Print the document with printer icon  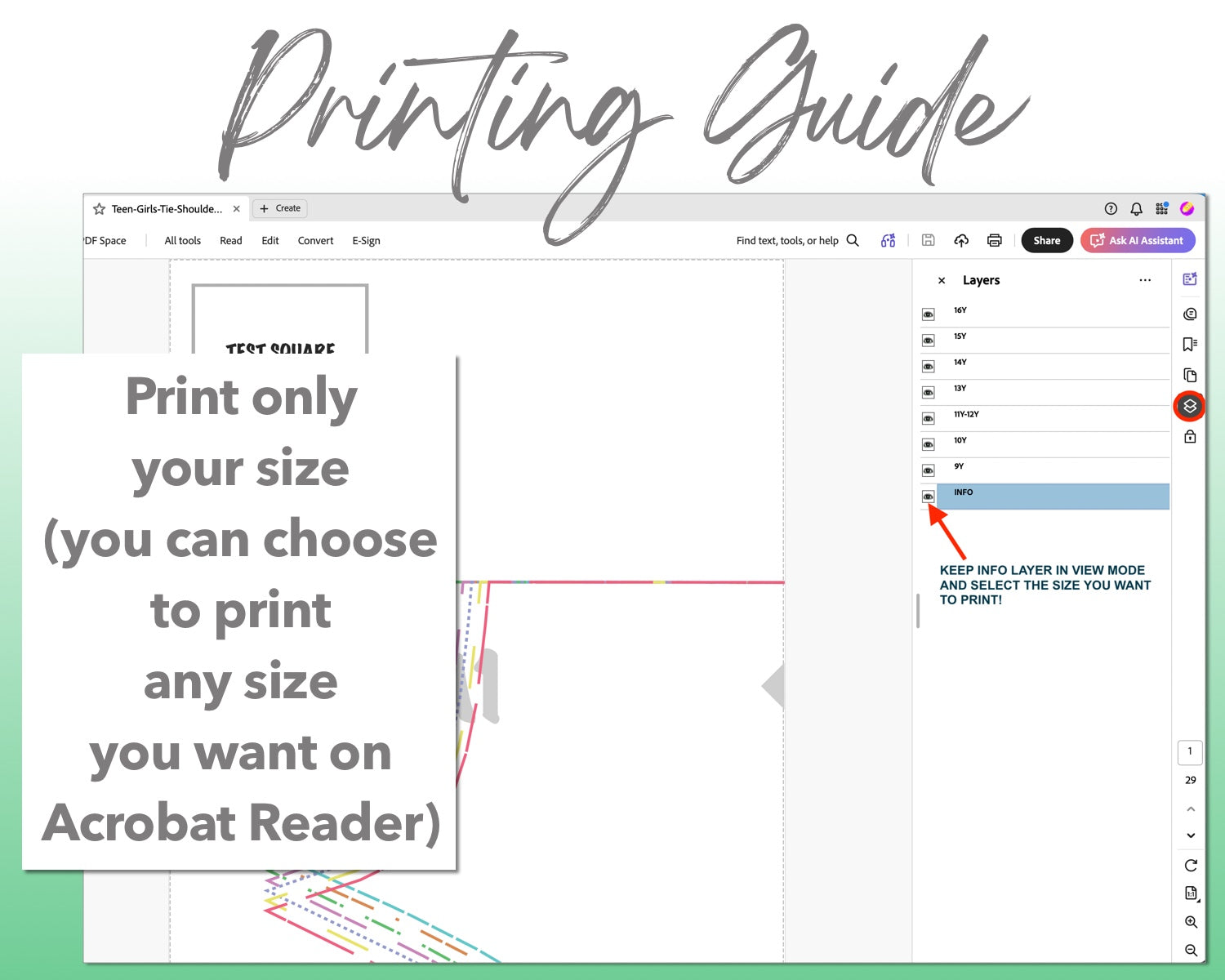[x=994, y=240]
